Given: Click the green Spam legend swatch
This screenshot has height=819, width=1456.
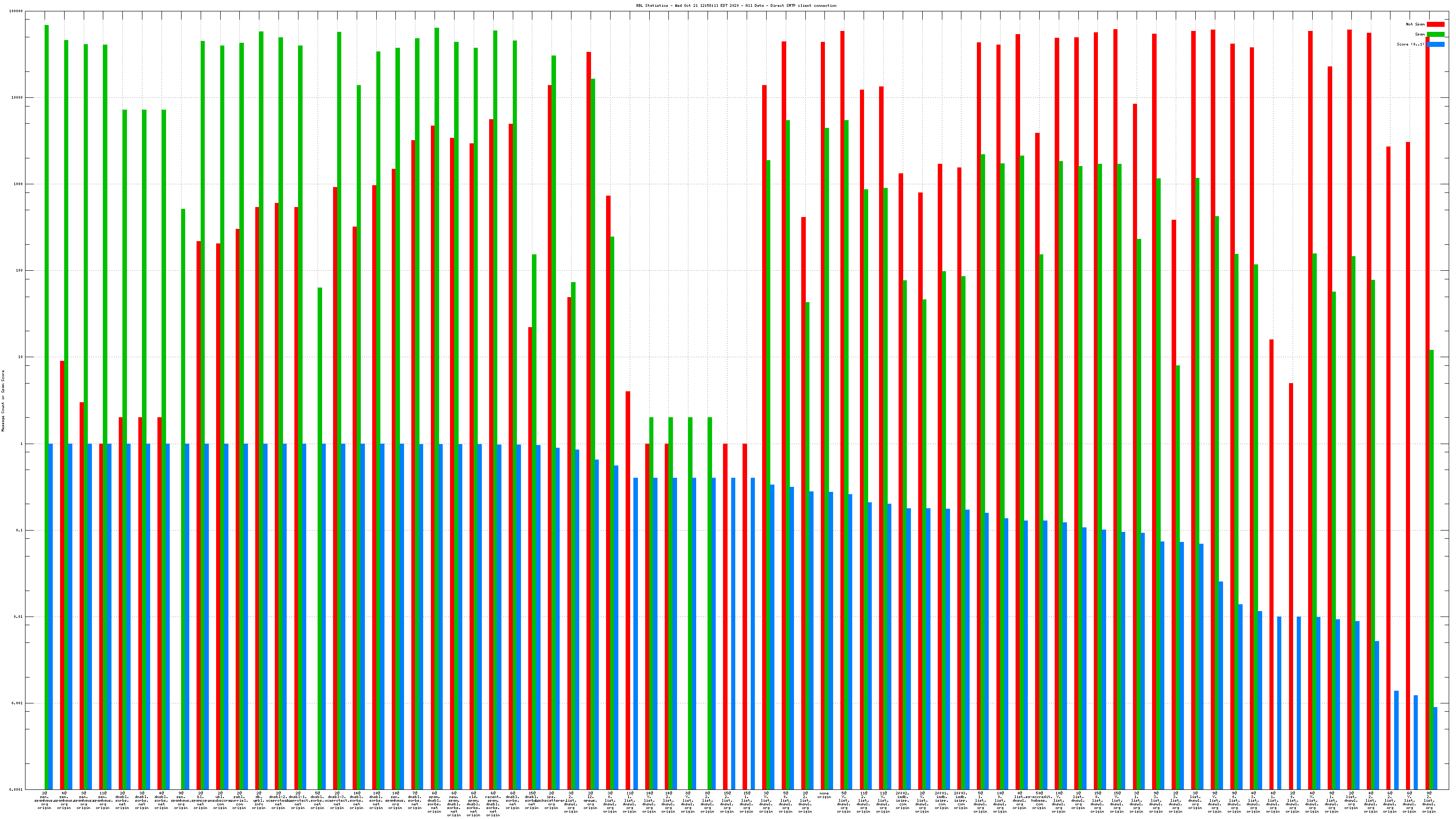Looking at the screenshot, I should [1435, 35].
